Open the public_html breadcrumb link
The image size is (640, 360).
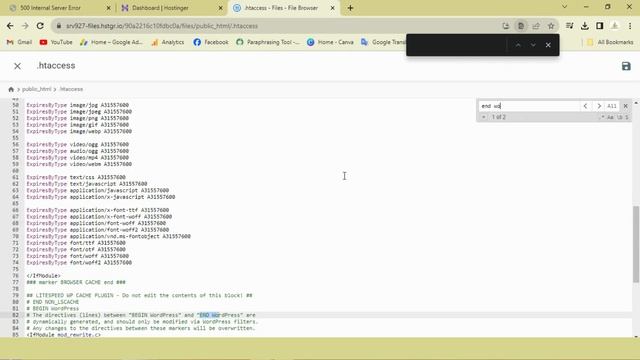point(37,89)
